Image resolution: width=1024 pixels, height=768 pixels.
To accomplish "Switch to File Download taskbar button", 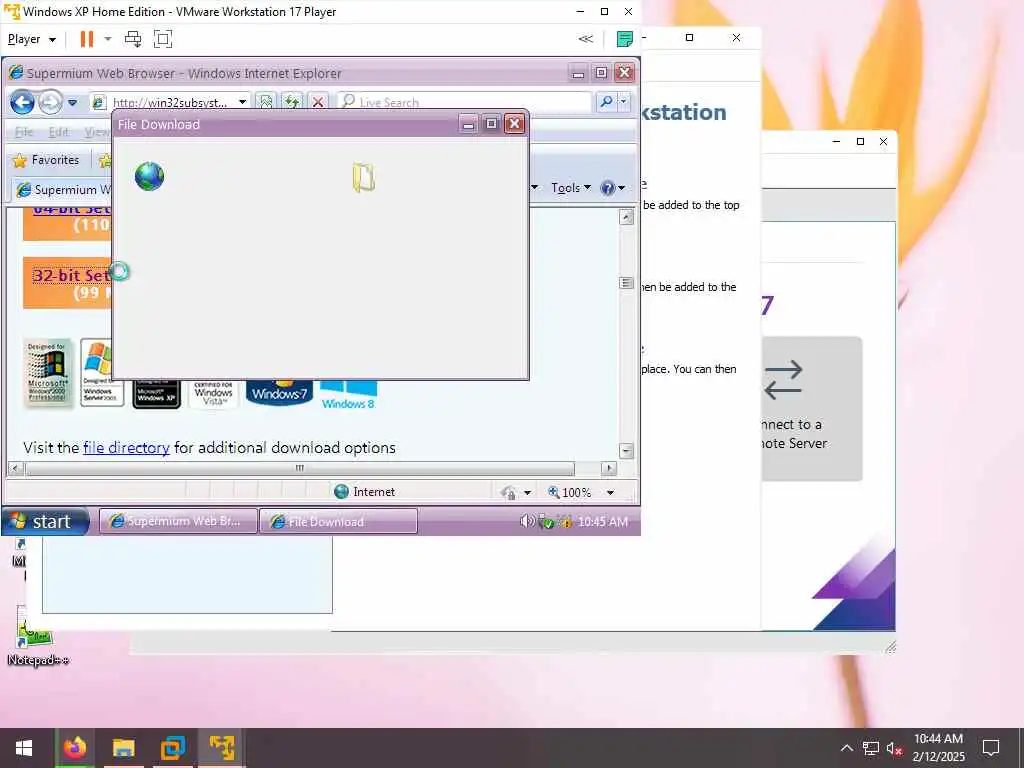I will point(338,521).
